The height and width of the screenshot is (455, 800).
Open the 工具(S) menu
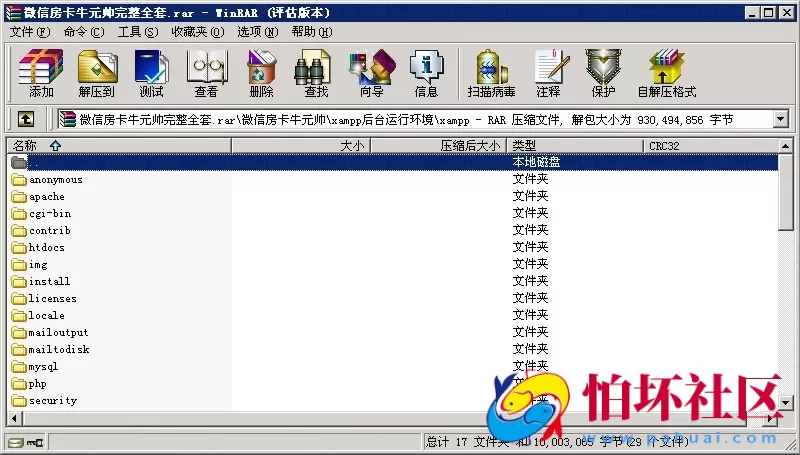[x=138, y=32]
